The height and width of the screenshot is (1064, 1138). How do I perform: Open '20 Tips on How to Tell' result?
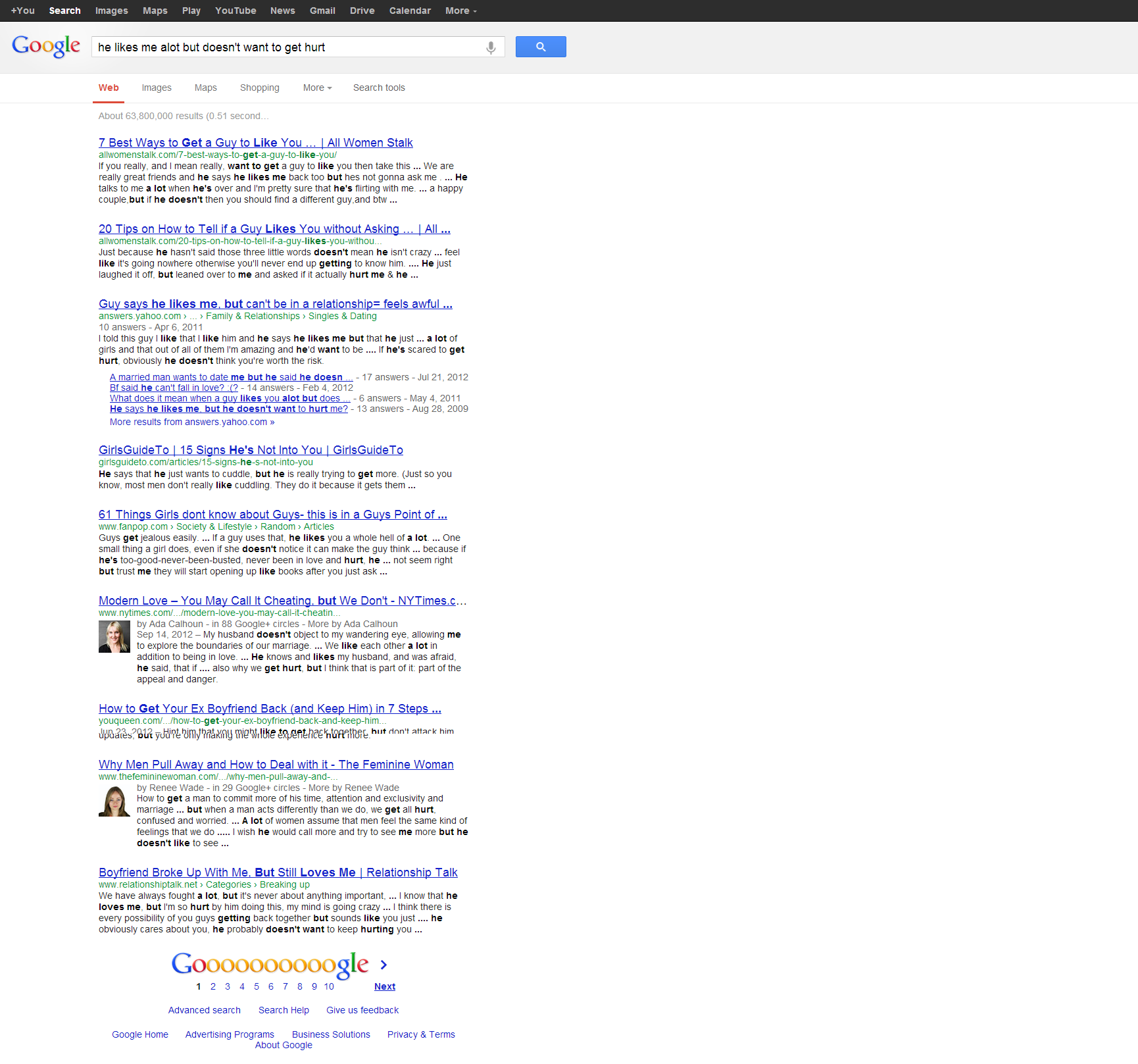click(x=274, y=229)
